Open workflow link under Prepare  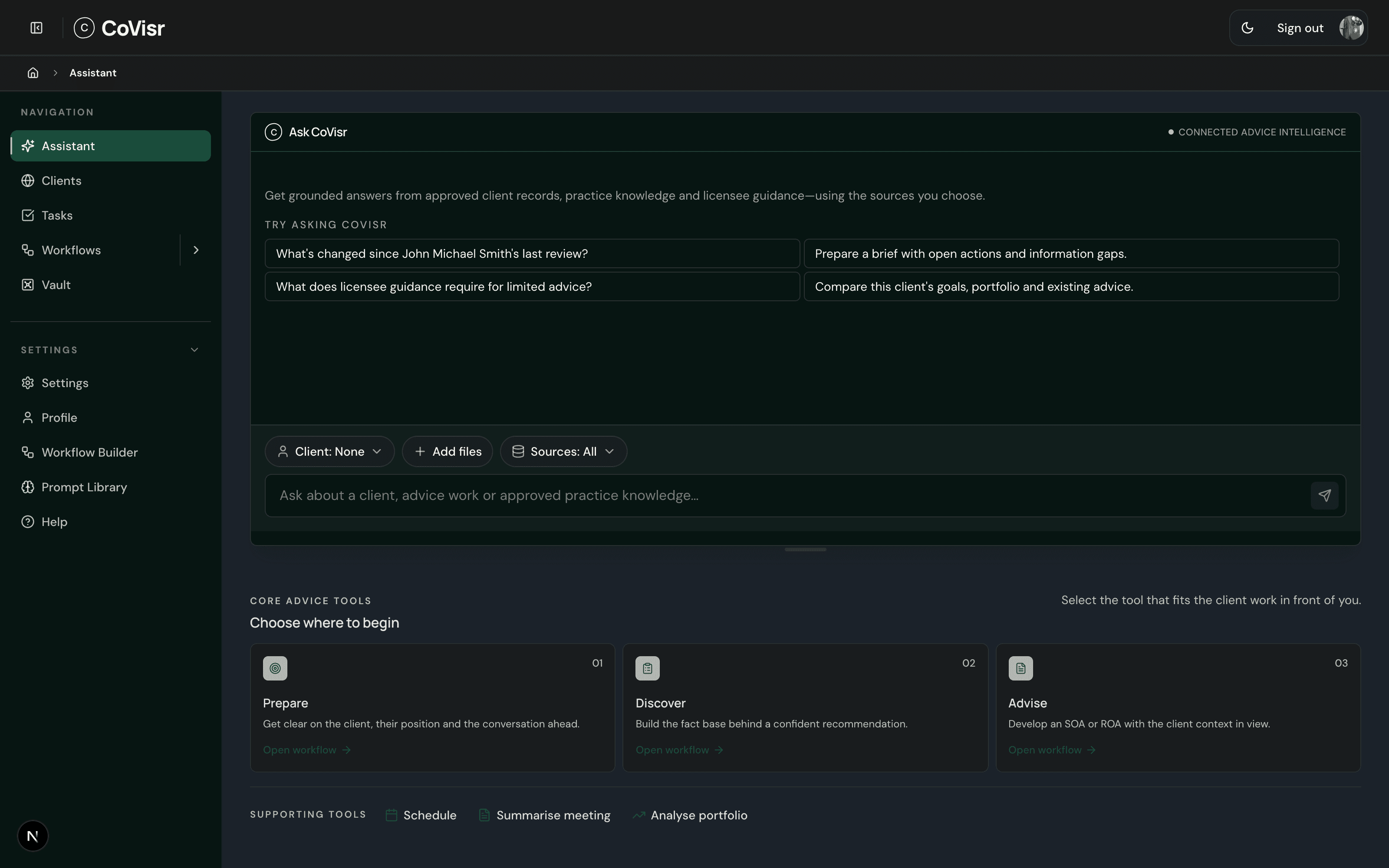306,750
